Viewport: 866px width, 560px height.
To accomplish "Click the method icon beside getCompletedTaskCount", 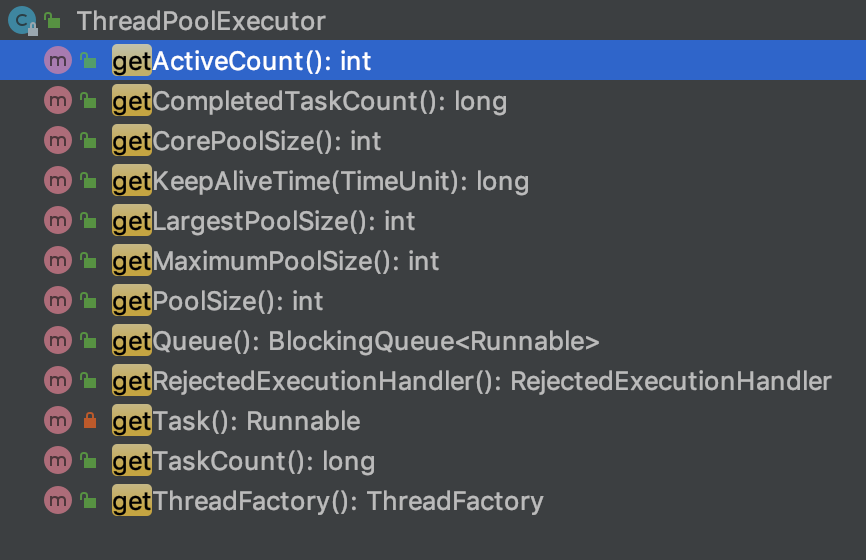I will [58, 101].
